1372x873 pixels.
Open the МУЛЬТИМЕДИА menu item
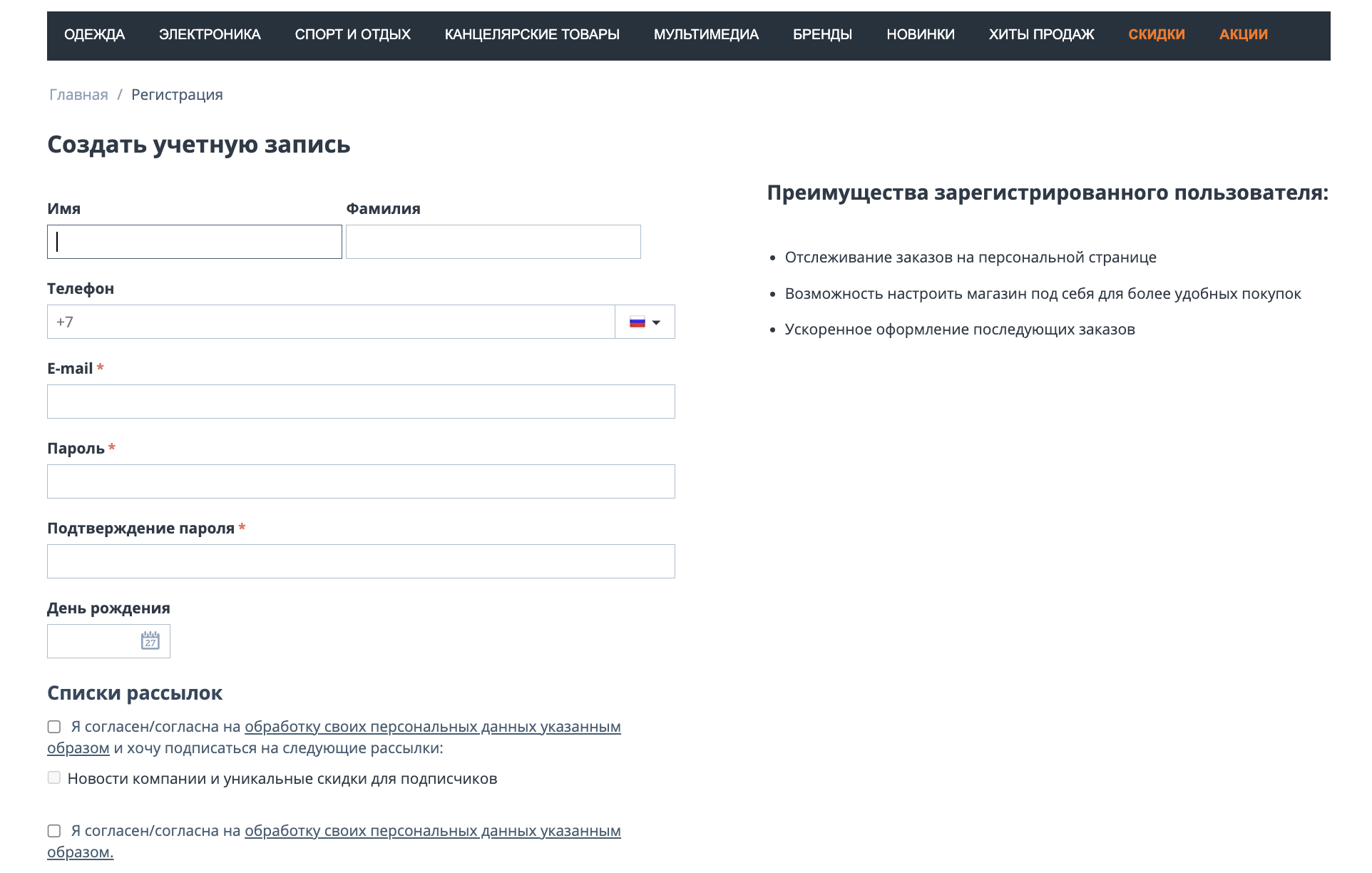[x=706, y=35]
